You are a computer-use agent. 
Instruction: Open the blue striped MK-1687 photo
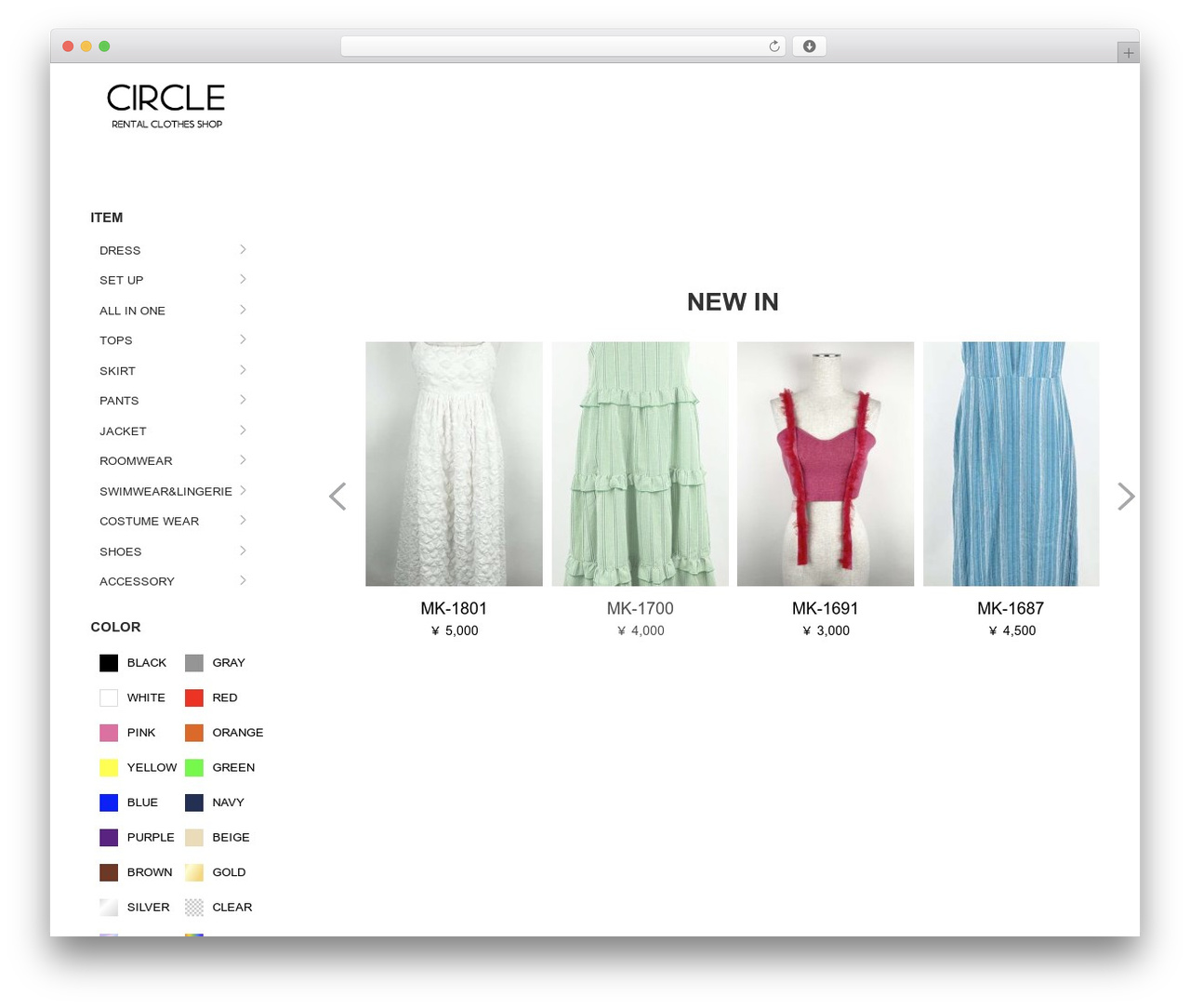(x=1011, y=464)
